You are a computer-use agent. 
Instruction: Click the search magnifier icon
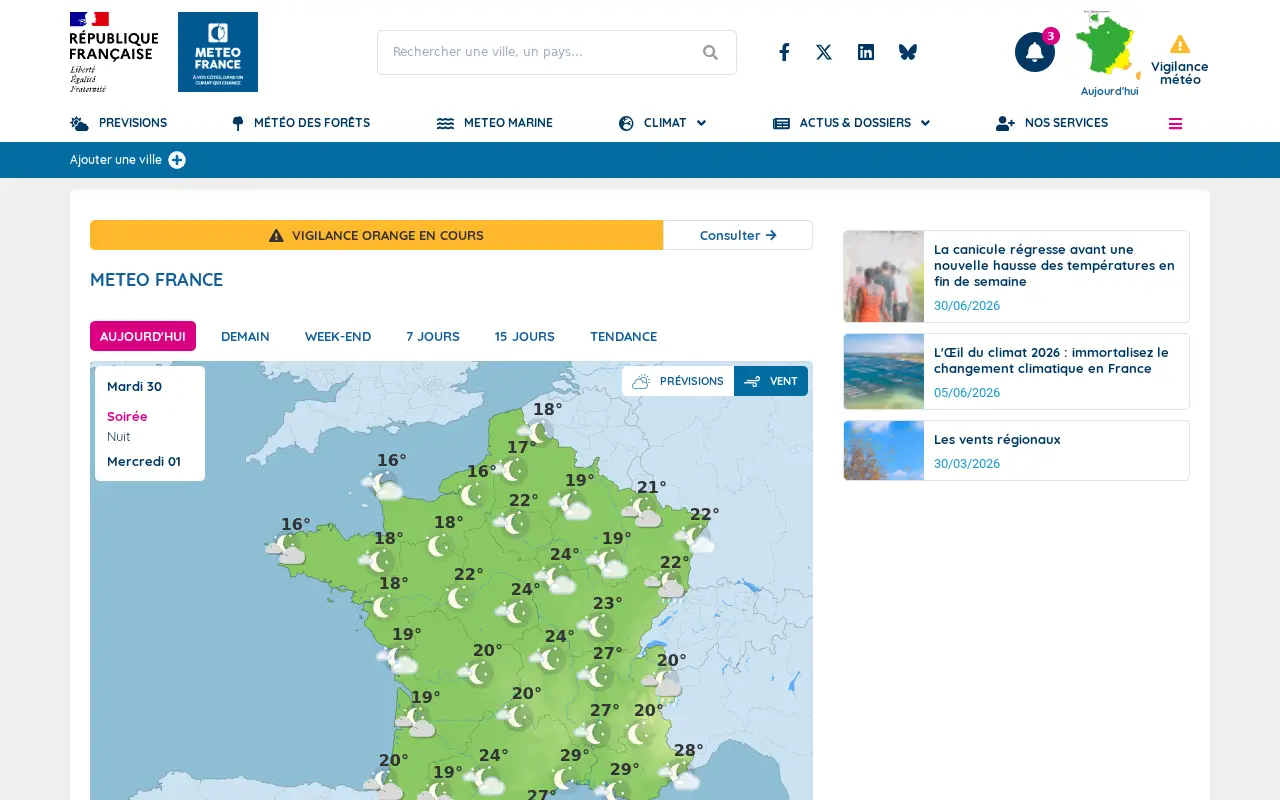tap(710, 52)
